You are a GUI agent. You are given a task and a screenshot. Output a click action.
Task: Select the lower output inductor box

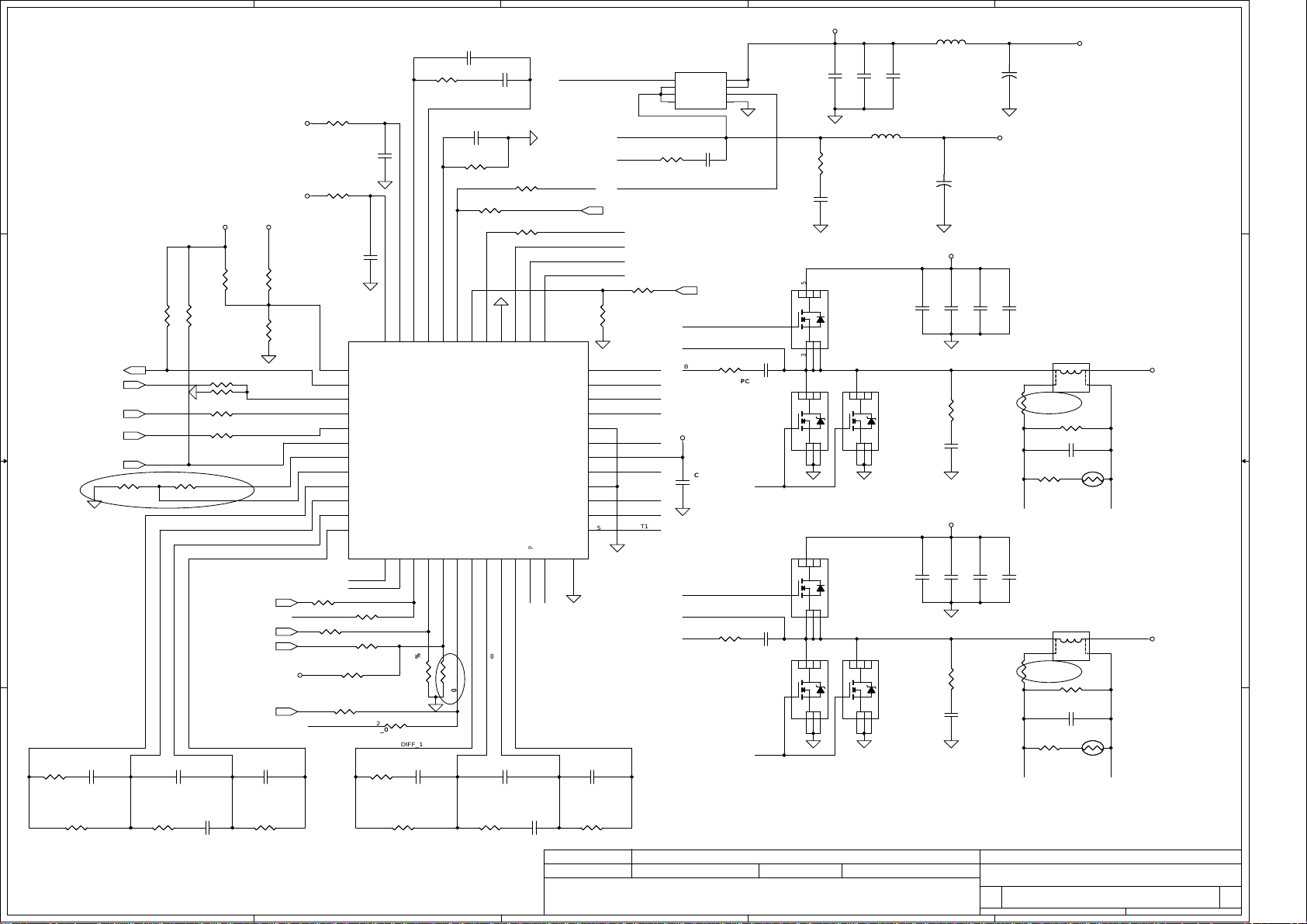pos(1070,646)
